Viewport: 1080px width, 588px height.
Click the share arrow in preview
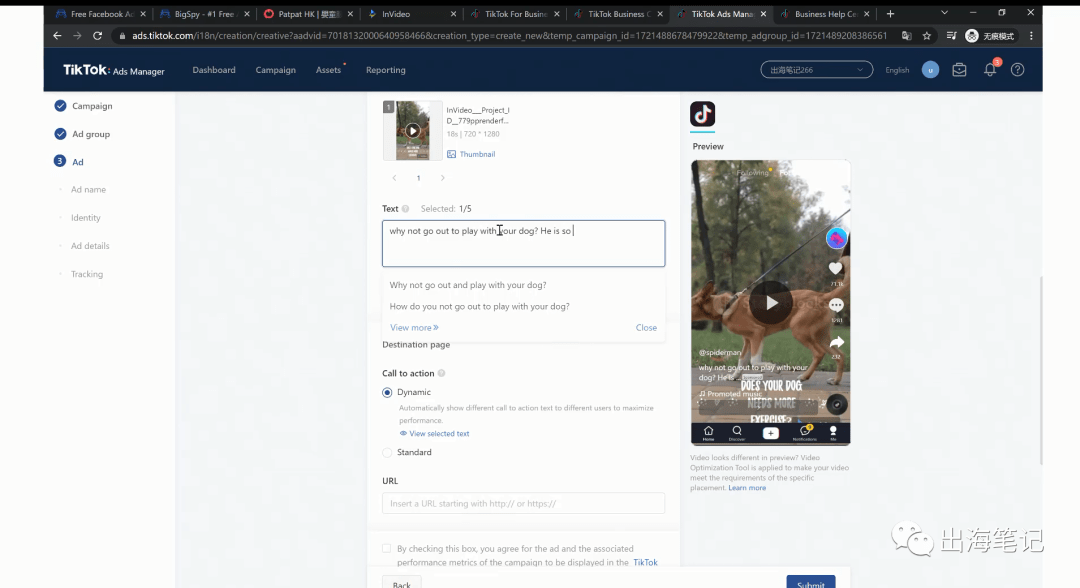837,342
